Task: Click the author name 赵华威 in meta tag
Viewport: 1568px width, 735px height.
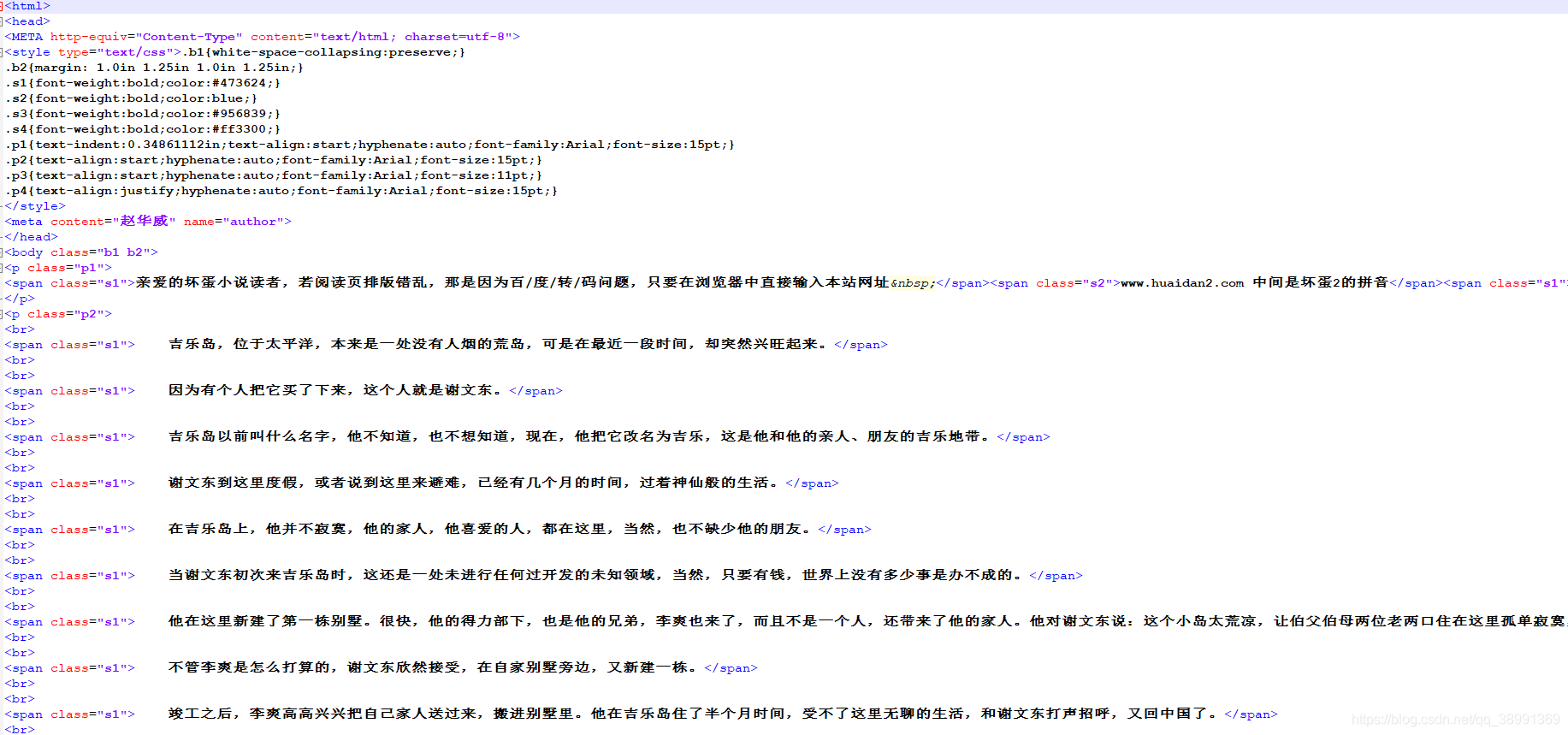Action: [144, 221]
